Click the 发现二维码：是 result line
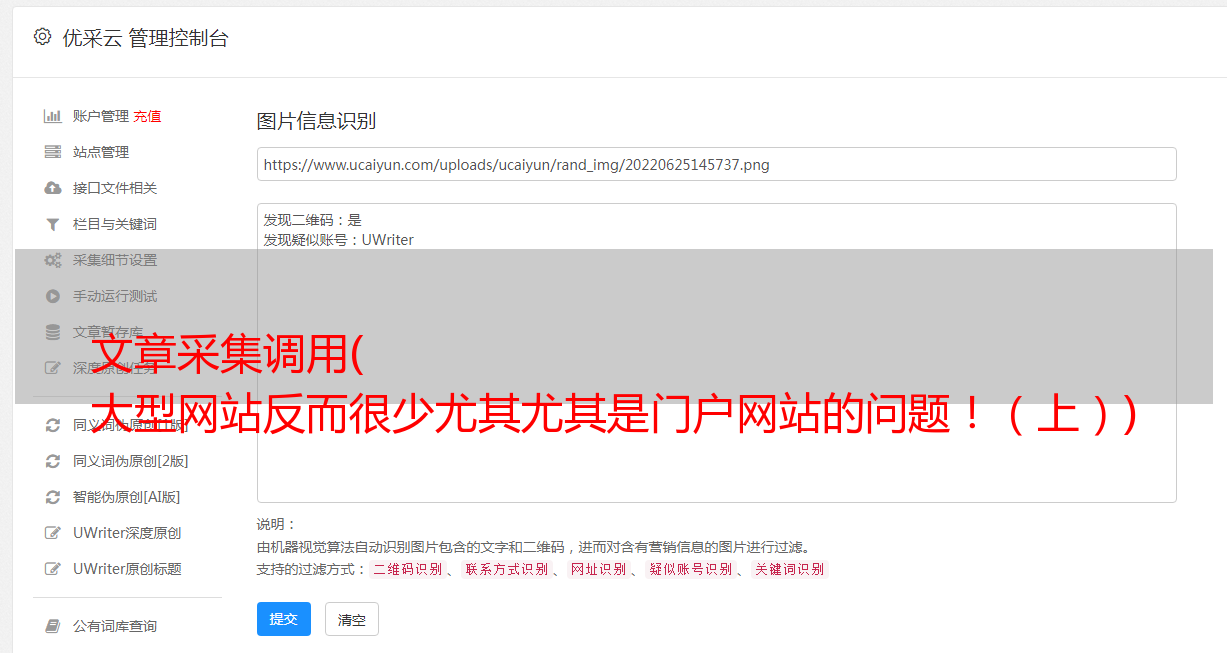The height and width of the screenshot is (653, 1227). tap(312, 220)
